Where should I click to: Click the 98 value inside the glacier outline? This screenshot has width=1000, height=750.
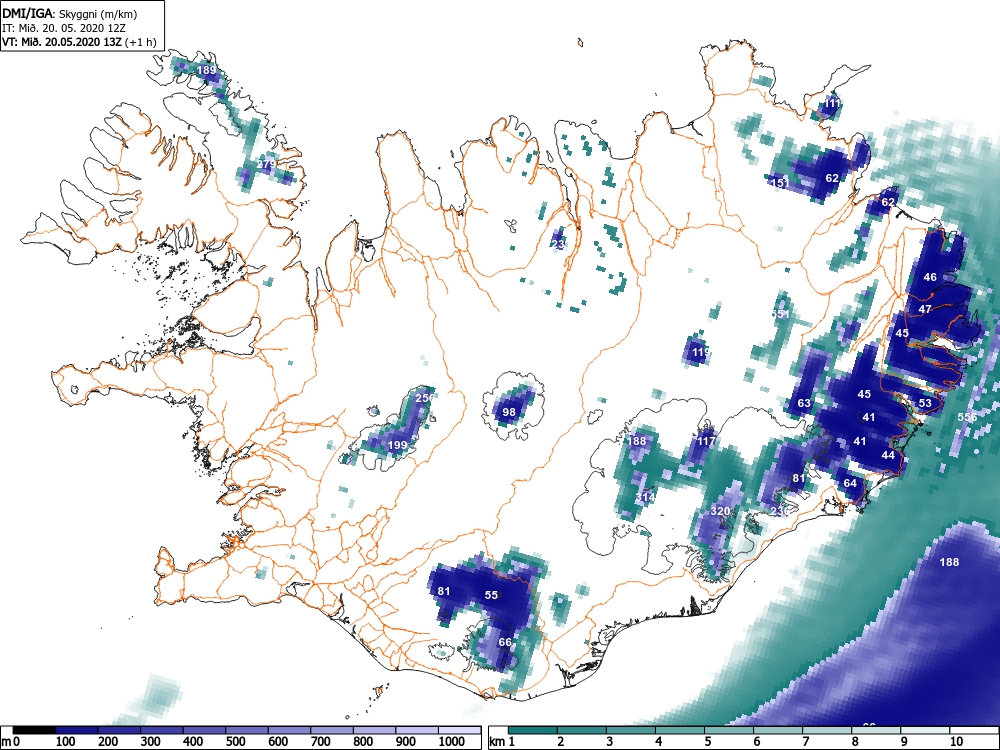[x=508, y=412]
